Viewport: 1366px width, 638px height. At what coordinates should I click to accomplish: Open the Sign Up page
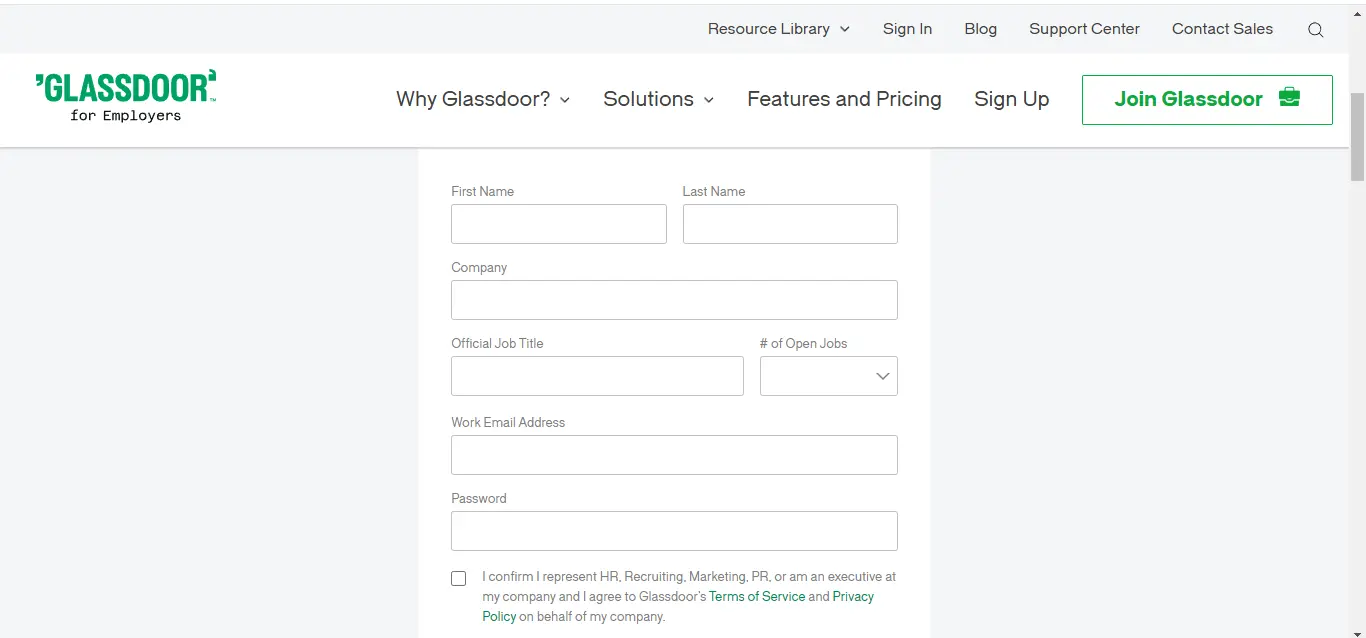click(1012, 99)
